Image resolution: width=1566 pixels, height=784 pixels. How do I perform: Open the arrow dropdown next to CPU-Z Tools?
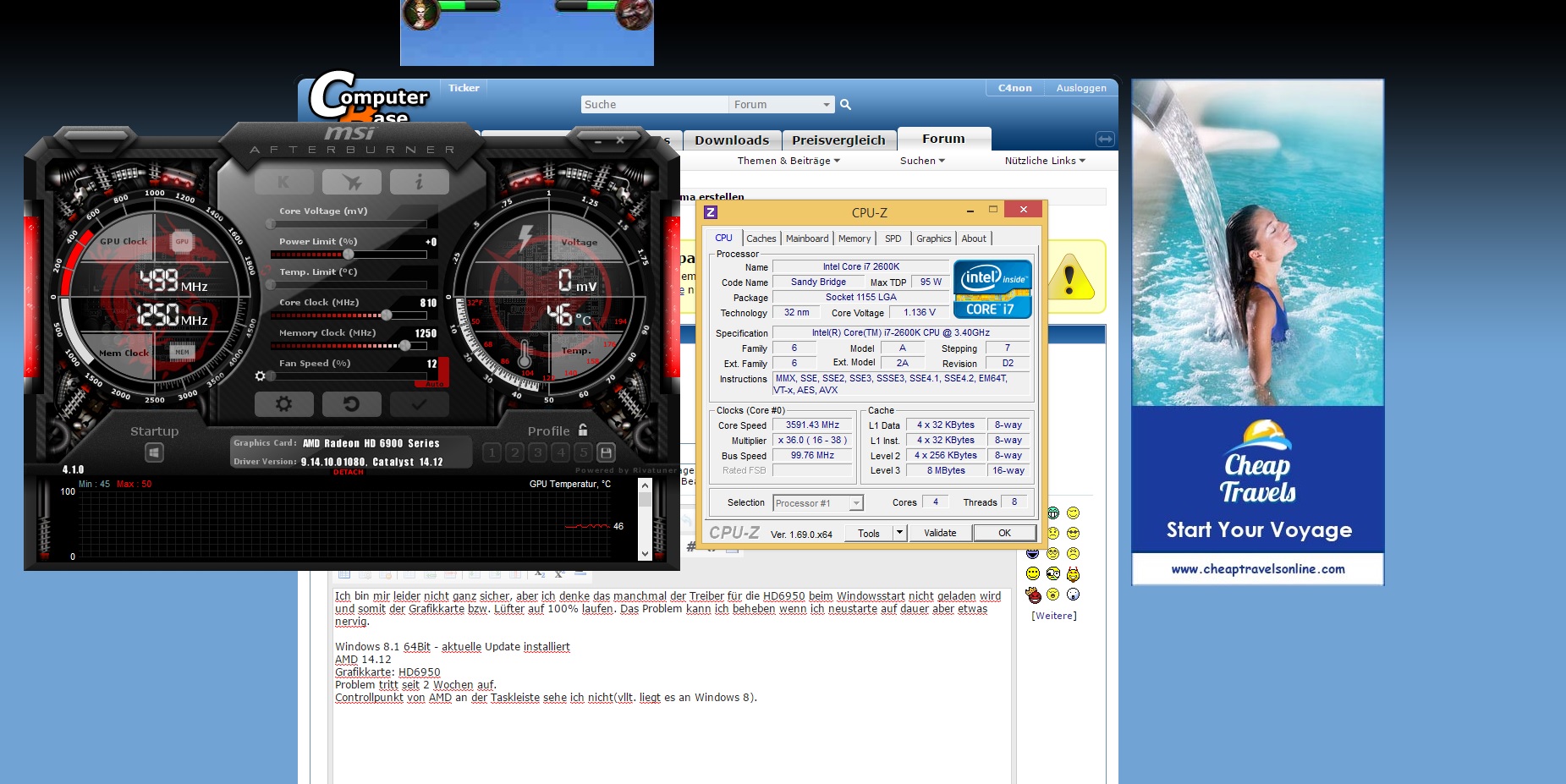[900, 533]
